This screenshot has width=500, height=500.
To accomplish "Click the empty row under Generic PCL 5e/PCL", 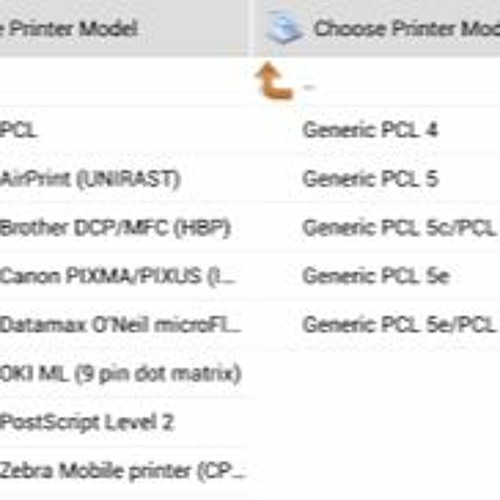I will point(377,374).
